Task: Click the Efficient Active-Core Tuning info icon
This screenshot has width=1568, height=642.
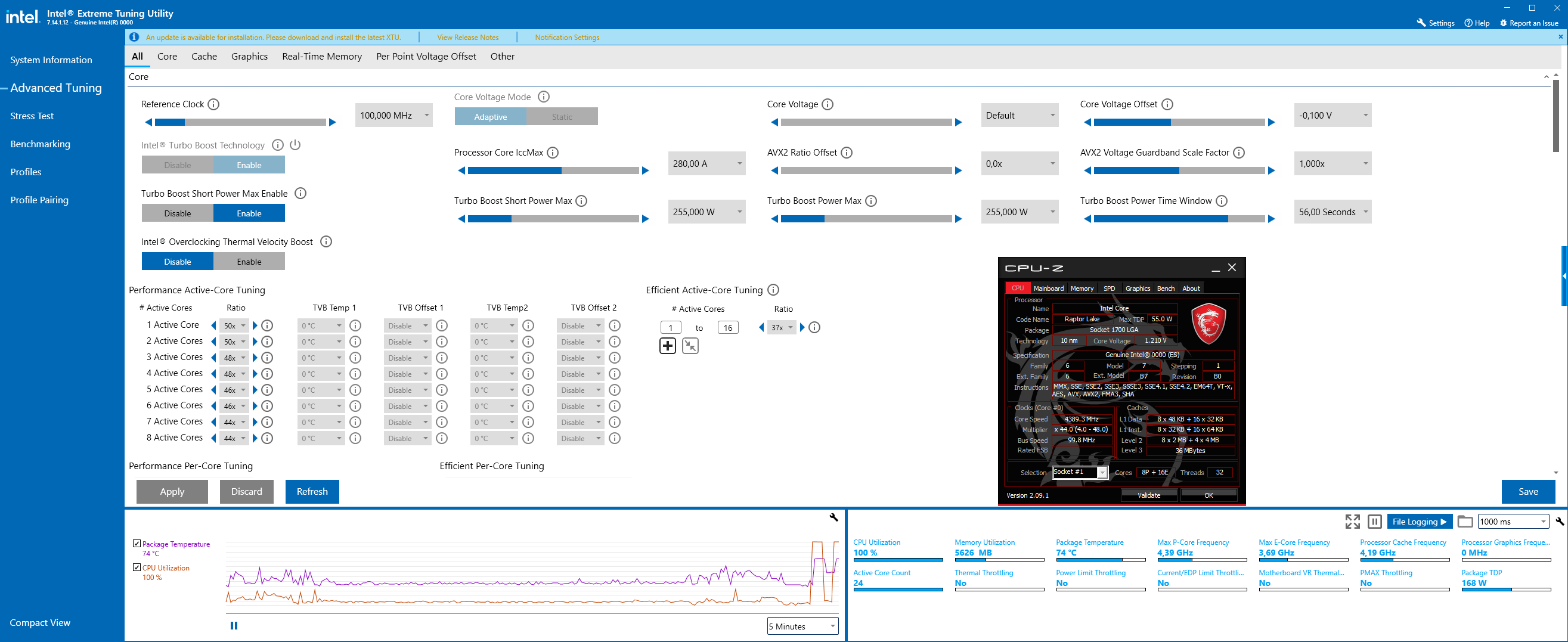Action: tap(773, 290)
